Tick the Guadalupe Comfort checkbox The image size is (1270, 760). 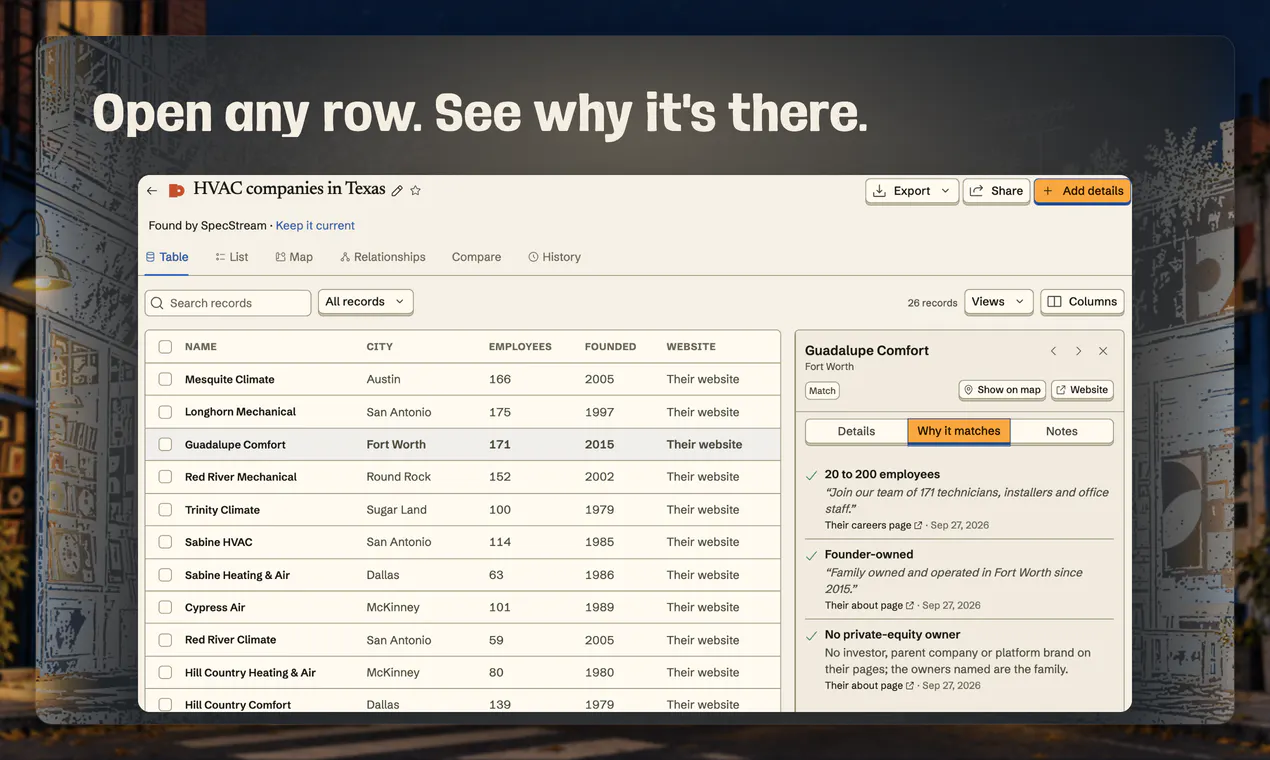coord(165,444)
